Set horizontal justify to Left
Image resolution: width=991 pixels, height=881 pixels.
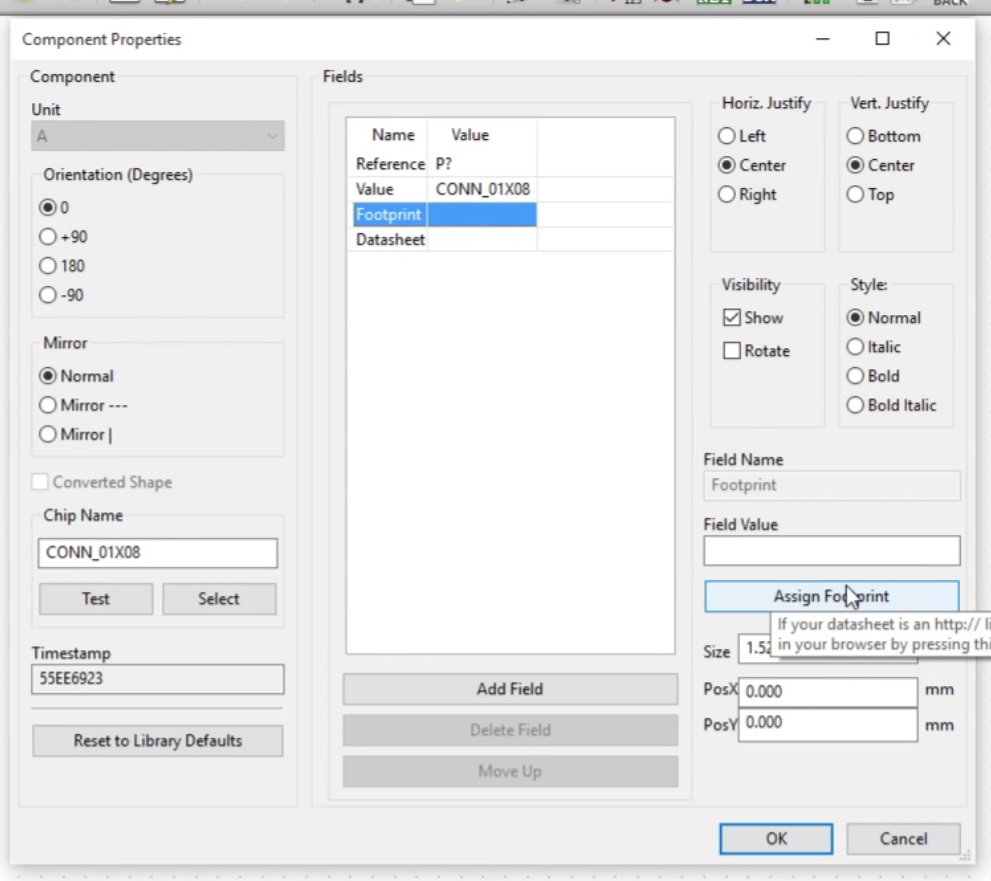[x=727, y=136]
